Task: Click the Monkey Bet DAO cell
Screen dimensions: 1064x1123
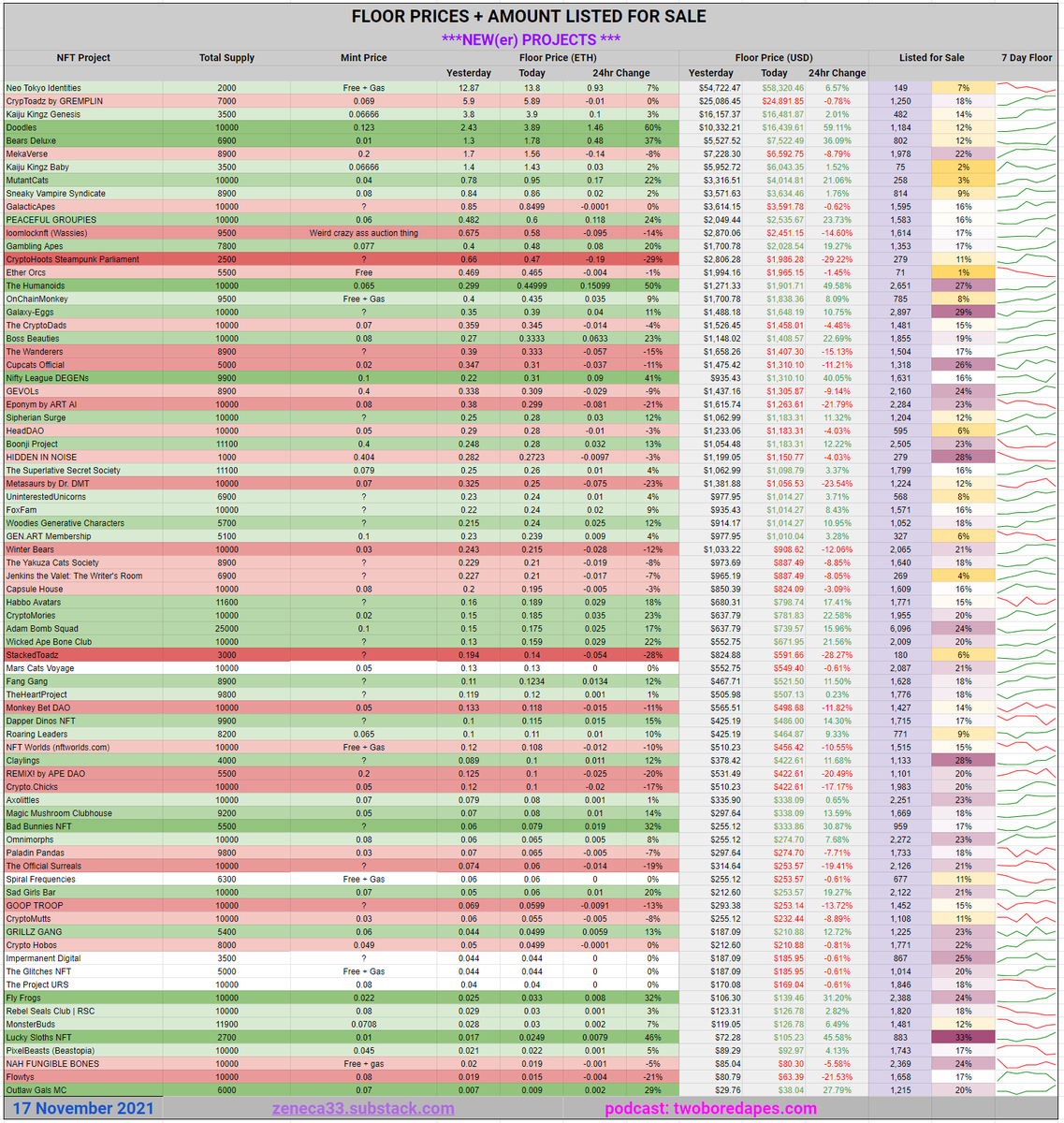Action: pyautogui.click(x=83, y=708)
